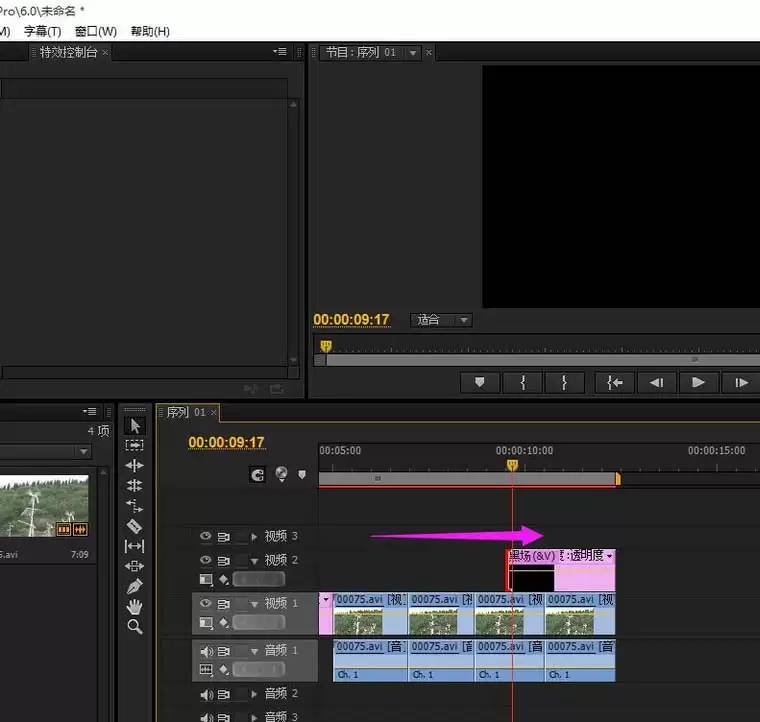Viewport: 760px width, 722px height.
Task: Select the Hand tool
Action: pyautogui.click(x=135, y=606)
